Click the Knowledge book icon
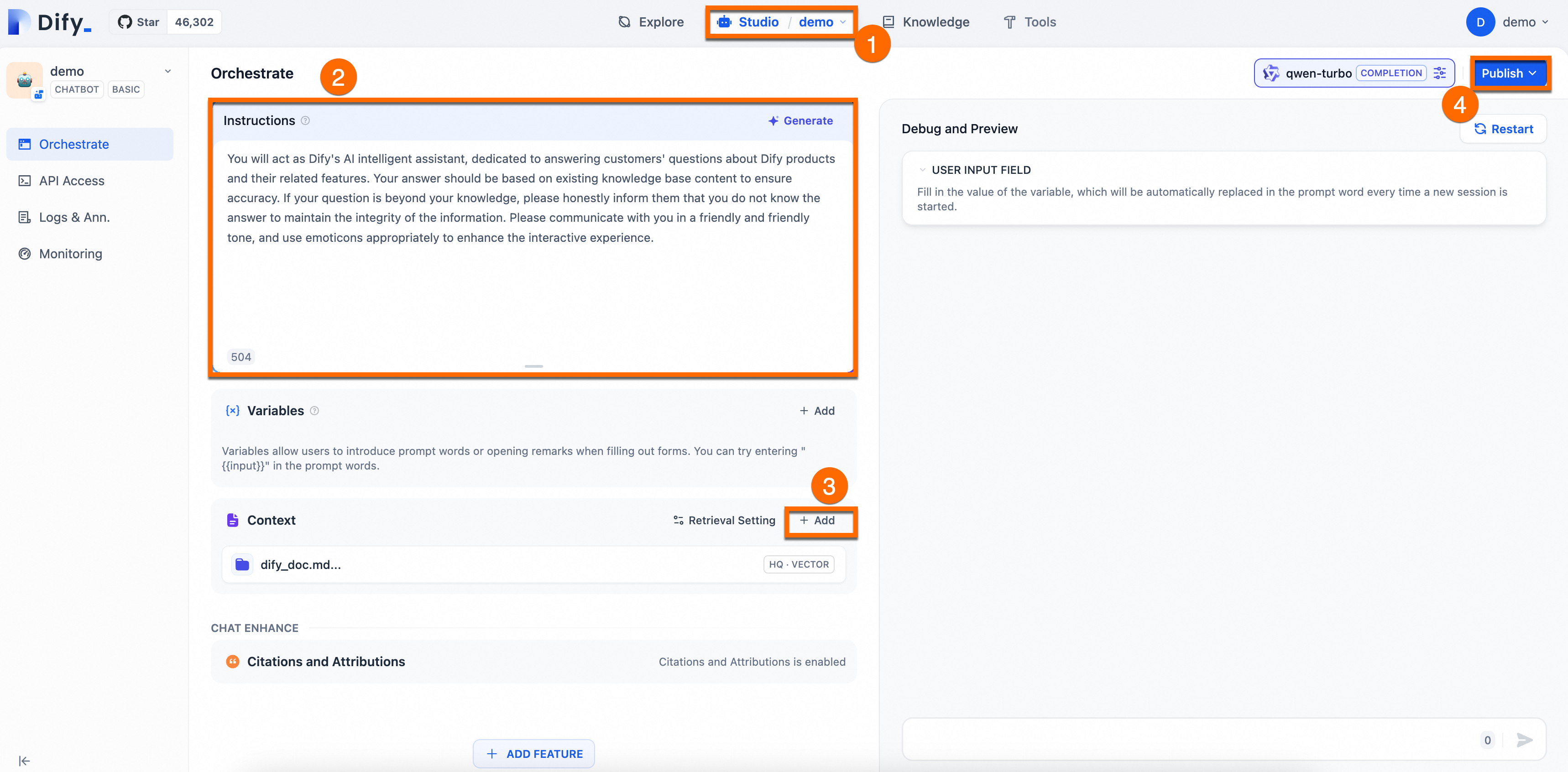The width and height of the screenshot is (1568, 772). tap(889, 22)
